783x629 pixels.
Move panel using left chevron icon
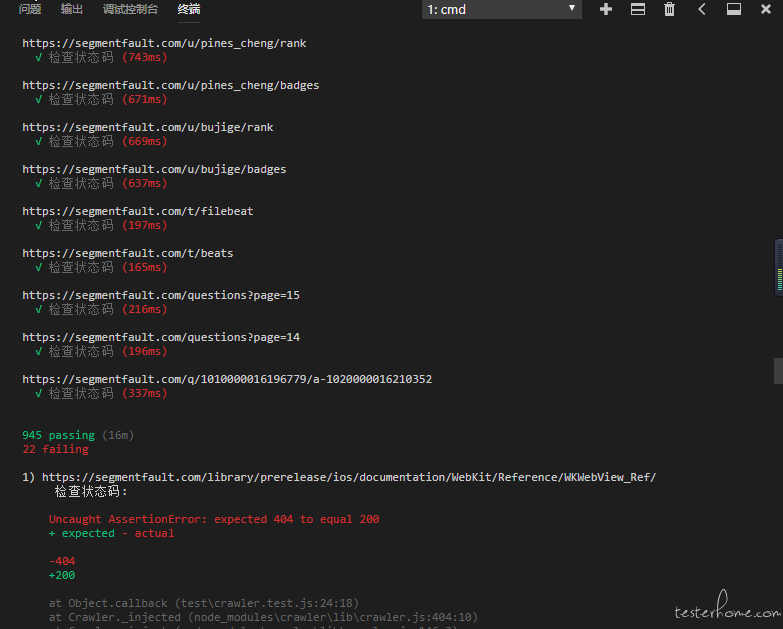[x=702, y=9]
